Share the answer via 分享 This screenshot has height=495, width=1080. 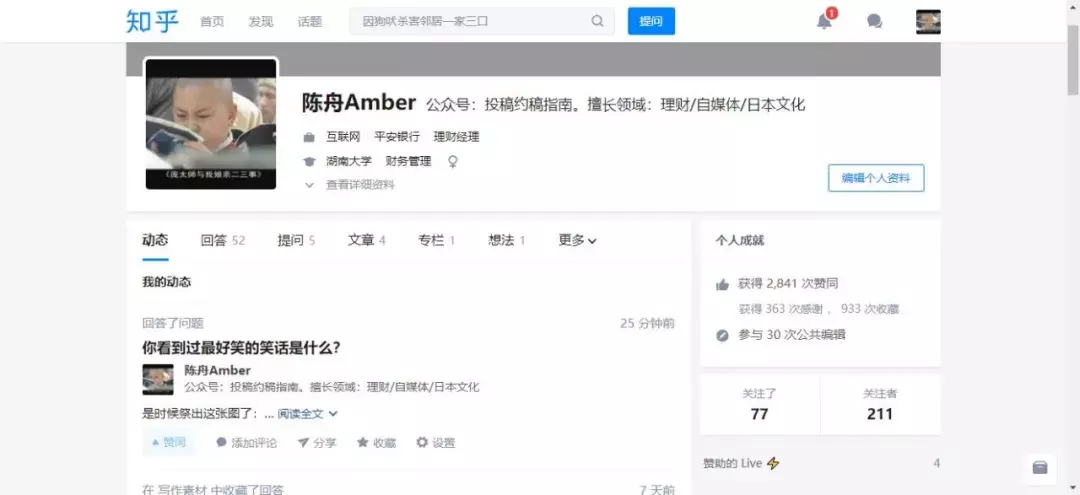click(317, 443)
